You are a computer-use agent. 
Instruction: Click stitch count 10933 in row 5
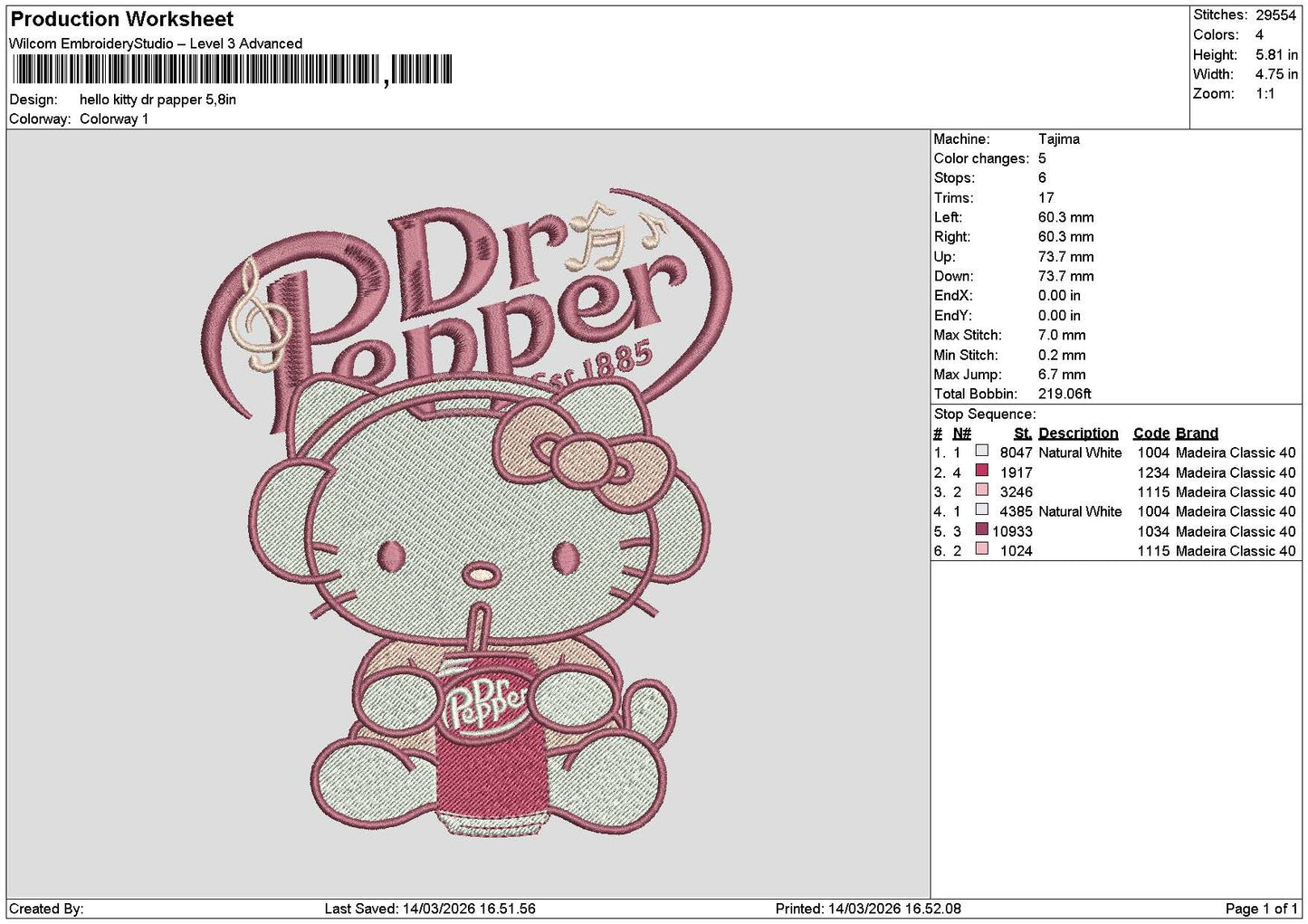pos(1012,531)
